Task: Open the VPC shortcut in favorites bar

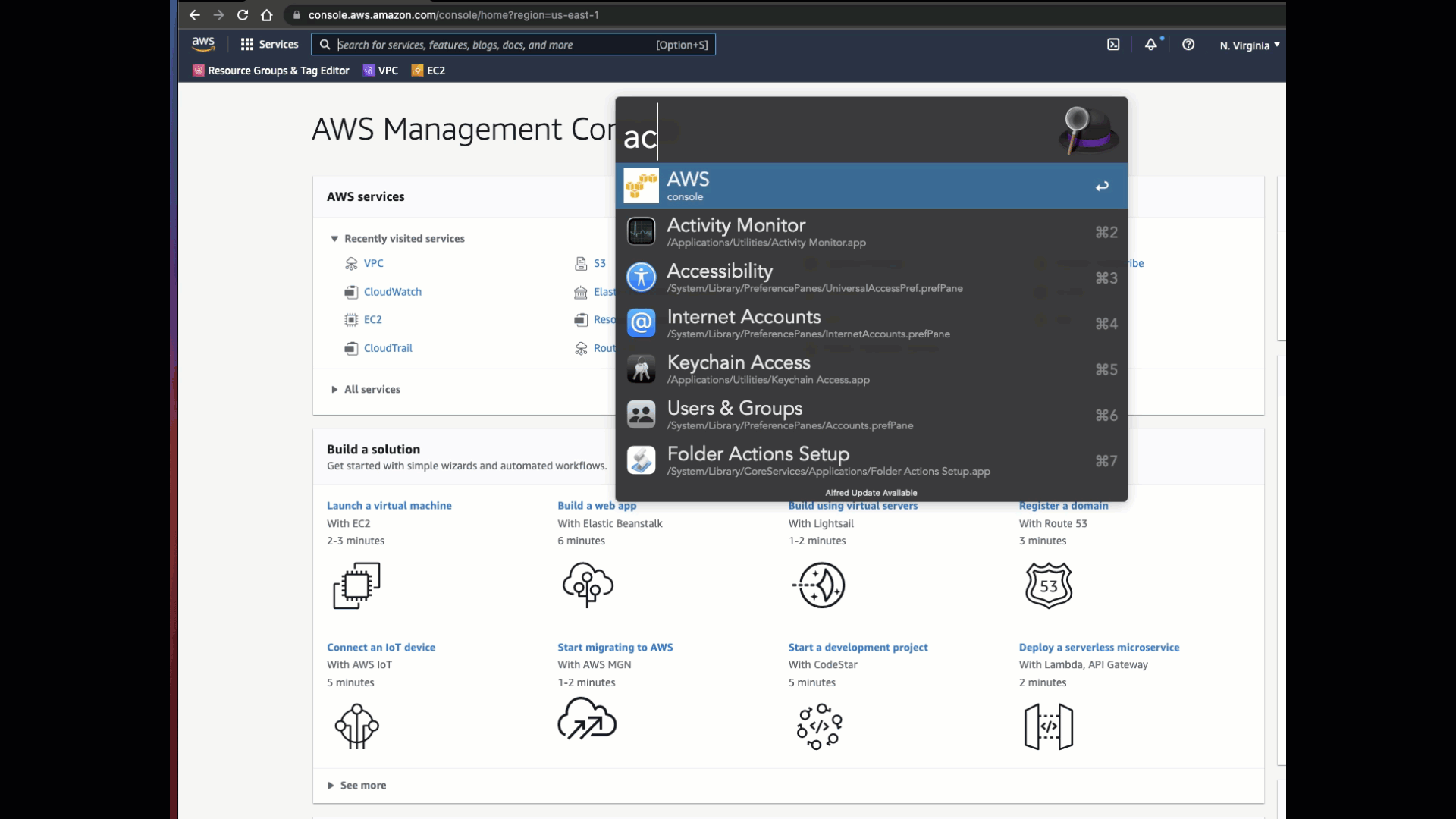Action: pos(381,71)
